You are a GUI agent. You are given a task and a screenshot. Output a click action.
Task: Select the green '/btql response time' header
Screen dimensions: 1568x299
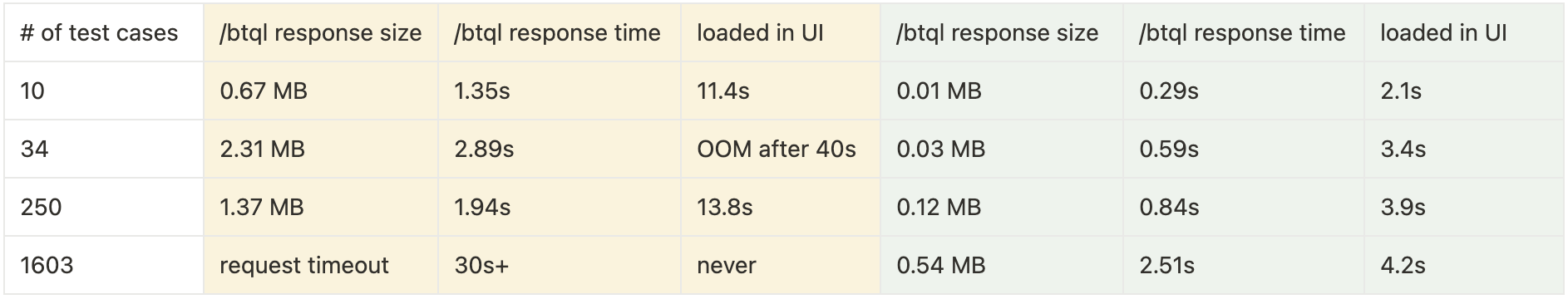click(x=1243, y=32)
